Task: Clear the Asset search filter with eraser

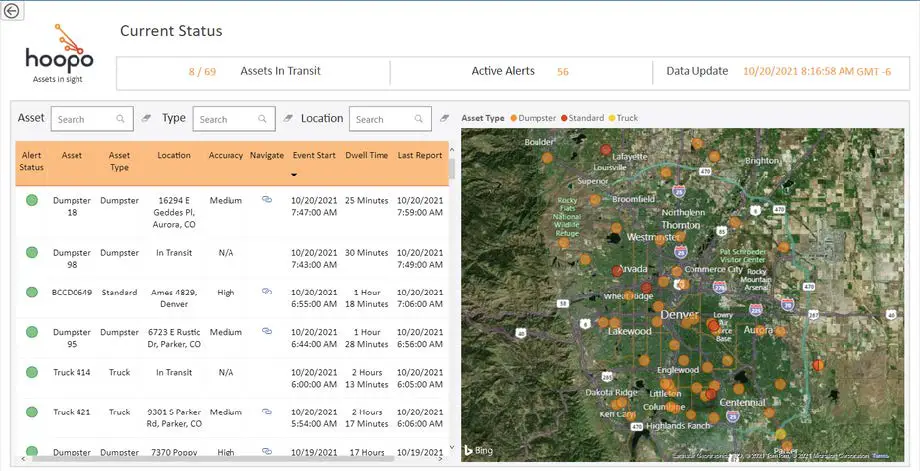Action: 146,119
